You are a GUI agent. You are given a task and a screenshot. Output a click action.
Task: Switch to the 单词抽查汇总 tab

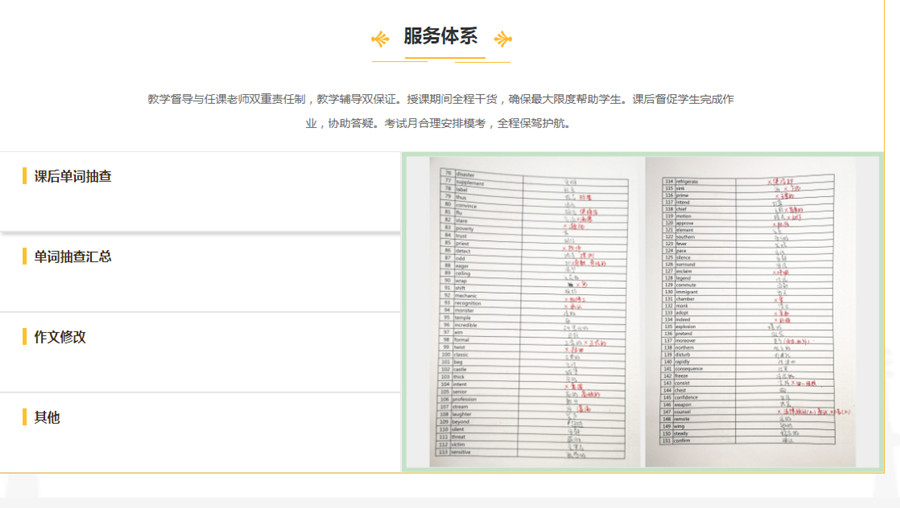72,257
